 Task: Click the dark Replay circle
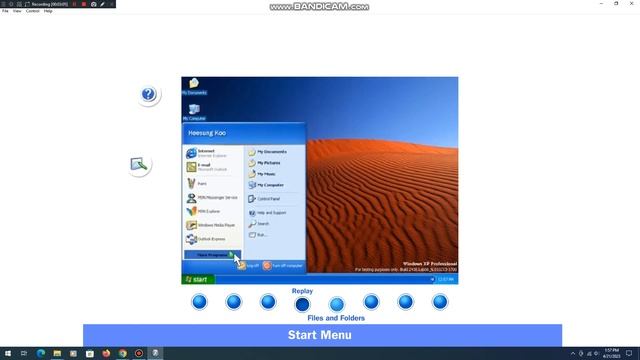302,304
